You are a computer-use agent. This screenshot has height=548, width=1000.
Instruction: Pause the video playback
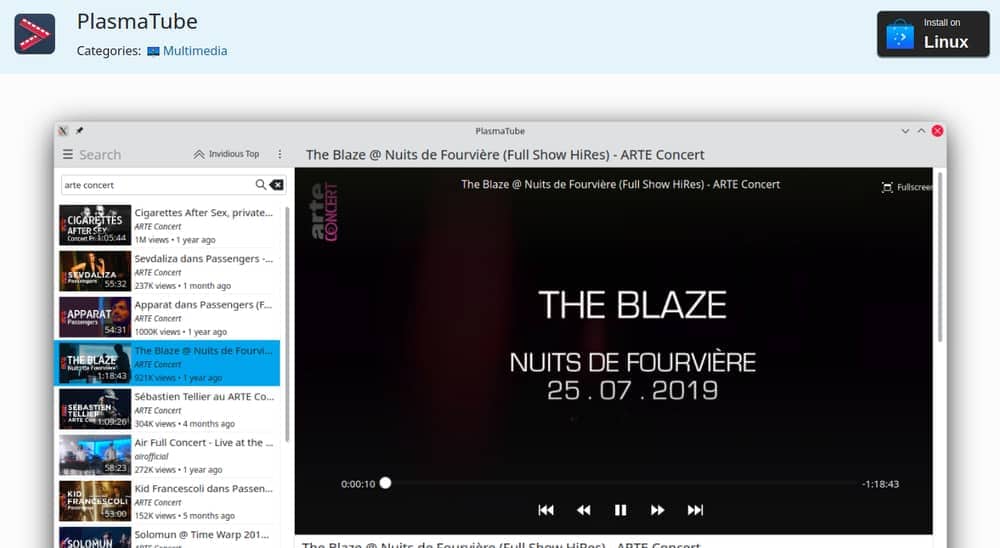tap(620, 510)
